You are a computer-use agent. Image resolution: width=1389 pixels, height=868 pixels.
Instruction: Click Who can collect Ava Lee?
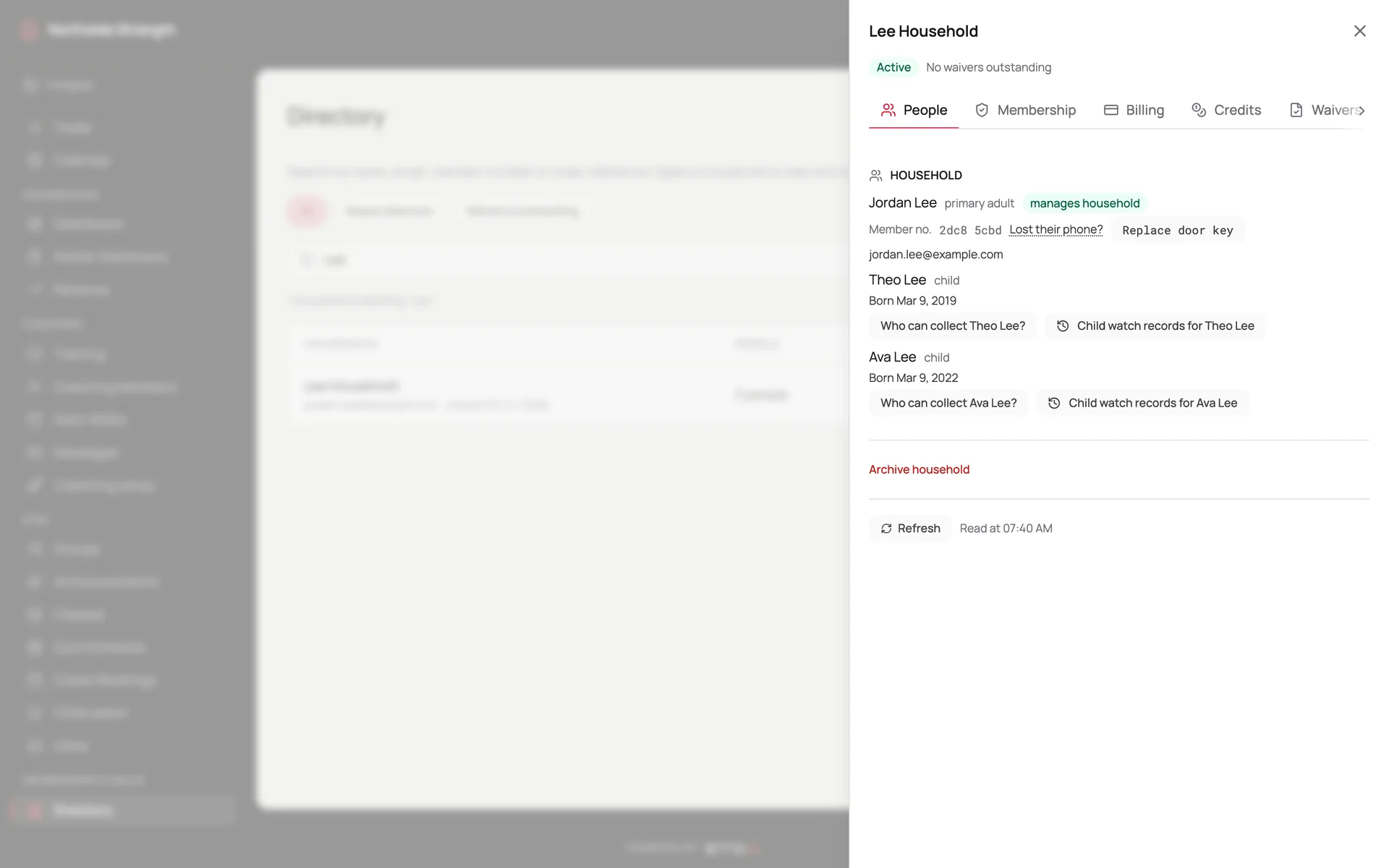coord(948,403)
